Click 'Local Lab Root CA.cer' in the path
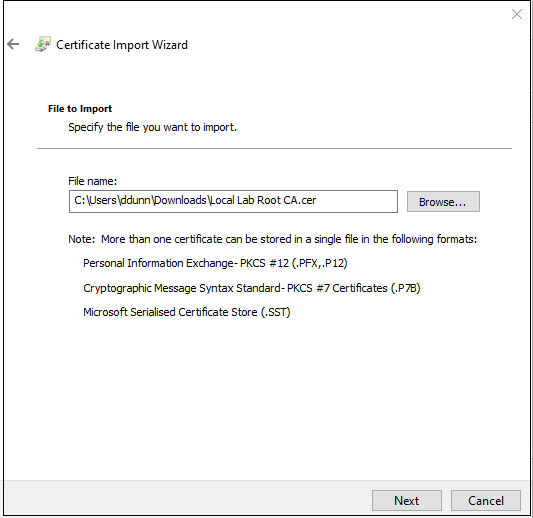Viewport: 533px width, 518px height. [x=263, y=200]
